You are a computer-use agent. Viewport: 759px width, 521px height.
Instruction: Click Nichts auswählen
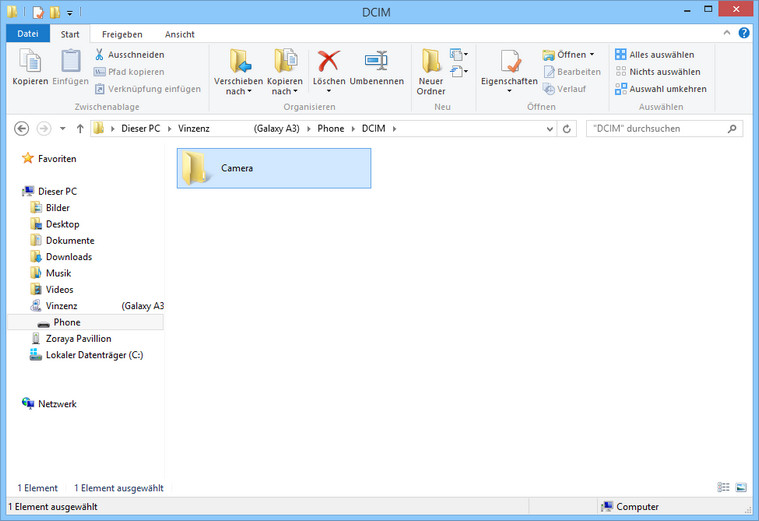657,72
